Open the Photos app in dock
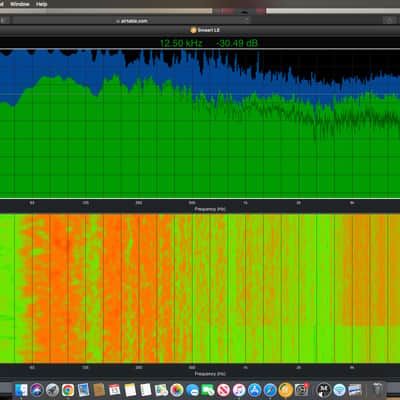Image resolution: width=400 pixels, height=400 pixels. (x=177, y=390)
